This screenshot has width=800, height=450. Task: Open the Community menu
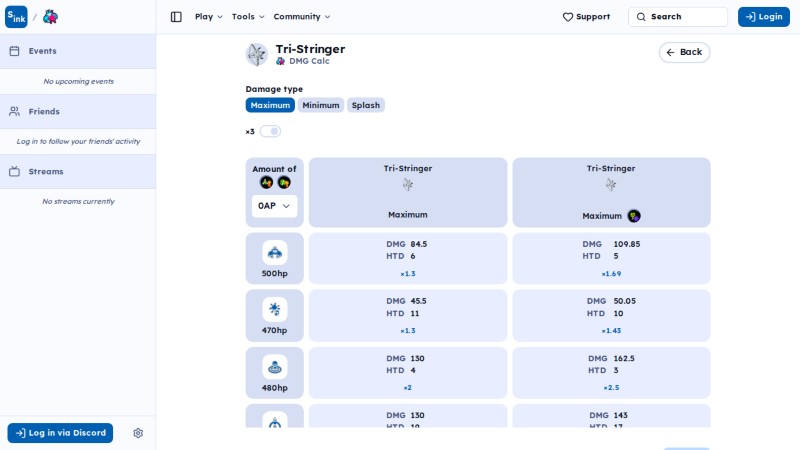[302, 17]
